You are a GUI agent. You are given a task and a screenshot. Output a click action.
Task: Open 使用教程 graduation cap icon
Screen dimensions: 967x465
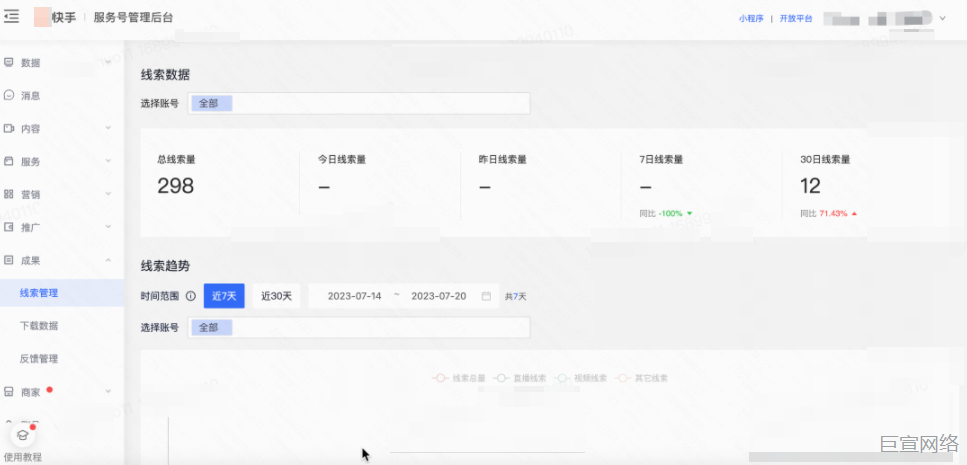coord(23,435)
